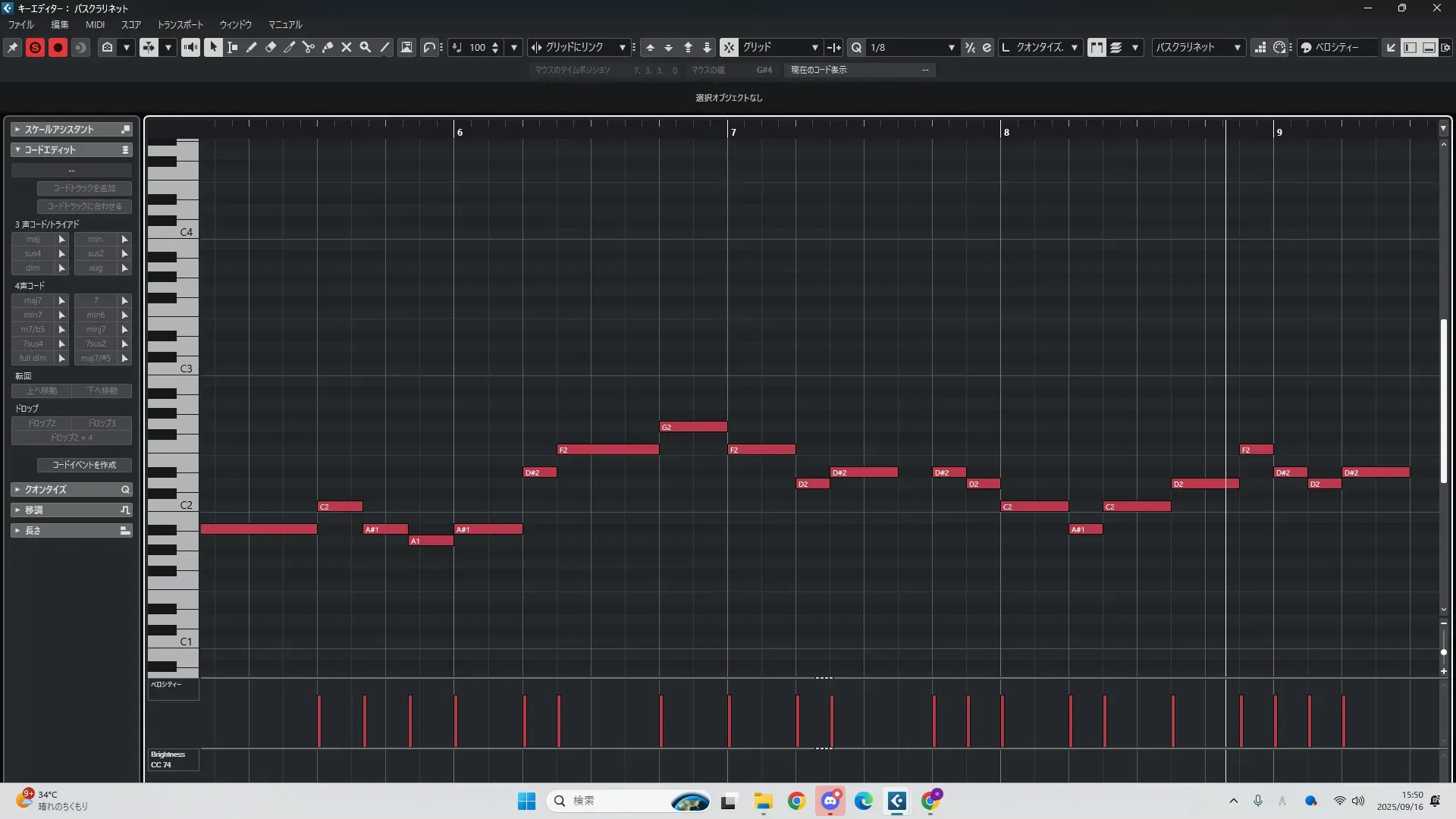This screenshot has height=819, width=1456.
Task: Toggle acoustic feedback speaker button
Action: 190,47
